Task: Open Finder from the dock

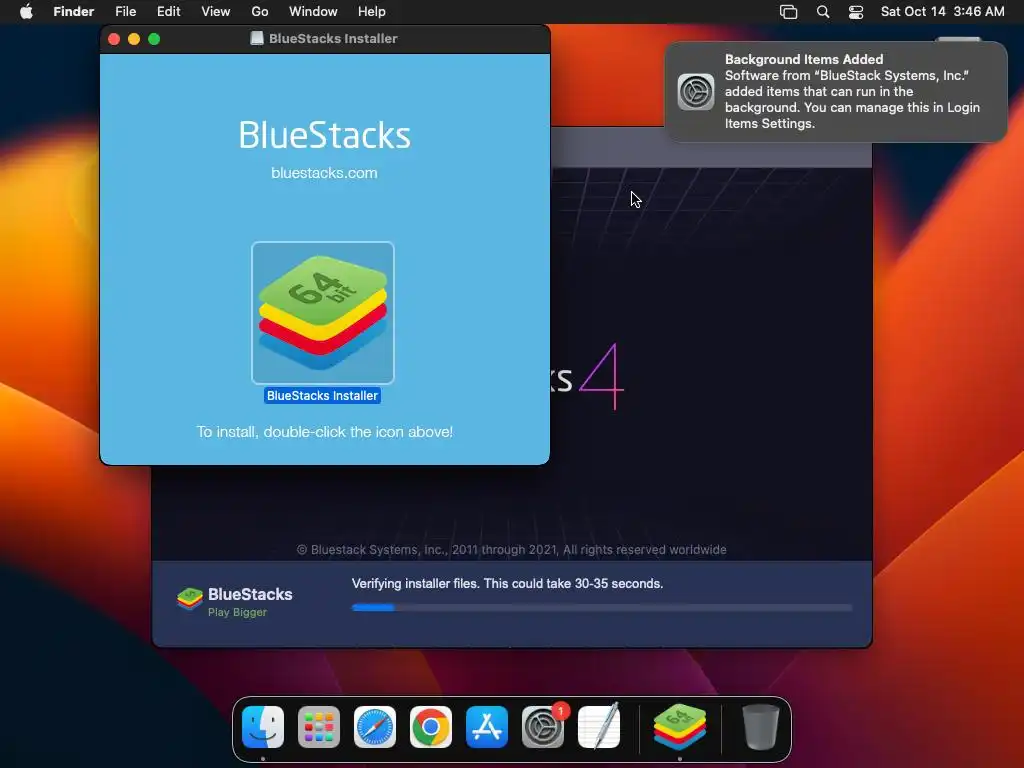Action: coord(263,727)
